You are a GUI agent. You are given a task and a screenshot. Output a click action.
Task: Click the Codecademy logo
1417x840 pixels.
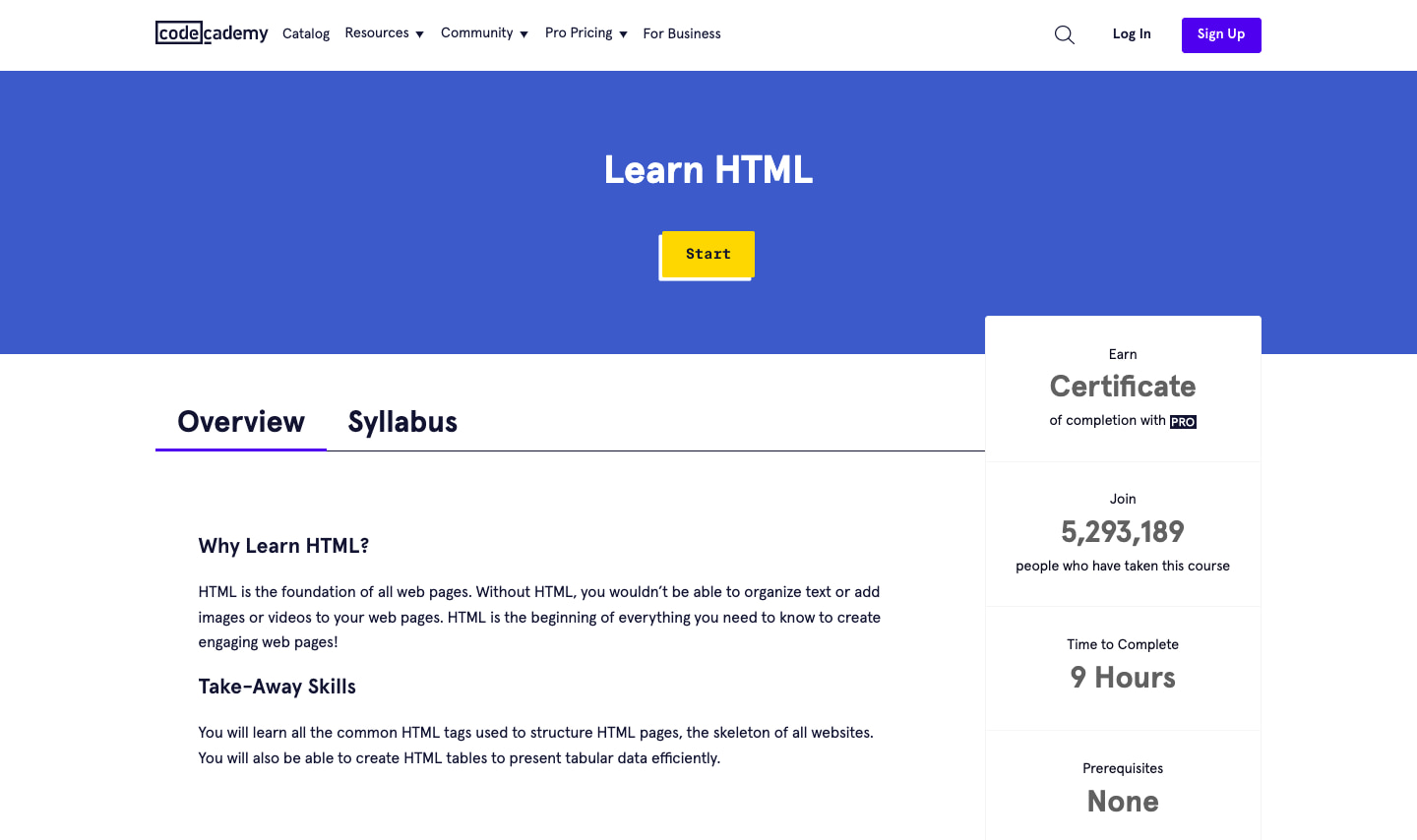[212, 33]
